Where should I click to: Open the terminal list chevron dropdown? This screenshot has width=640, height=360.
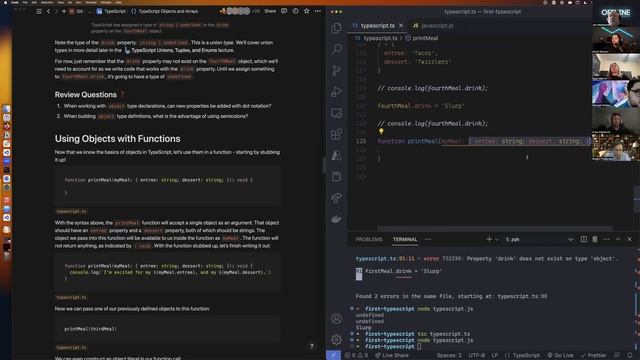571,239
